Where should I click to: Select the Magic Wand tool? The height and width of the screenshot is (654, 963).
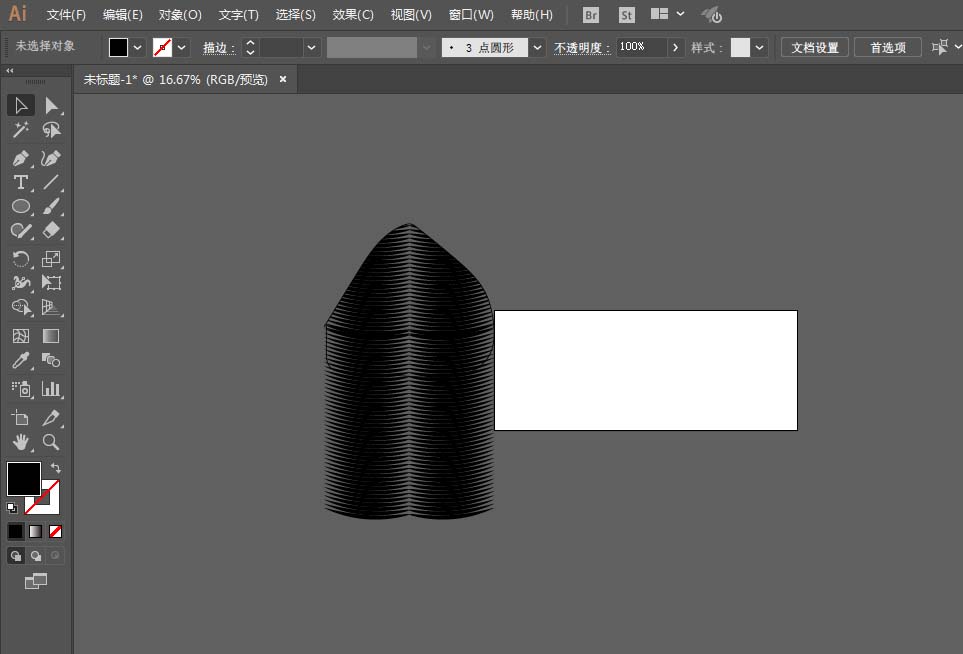(20, 130)
